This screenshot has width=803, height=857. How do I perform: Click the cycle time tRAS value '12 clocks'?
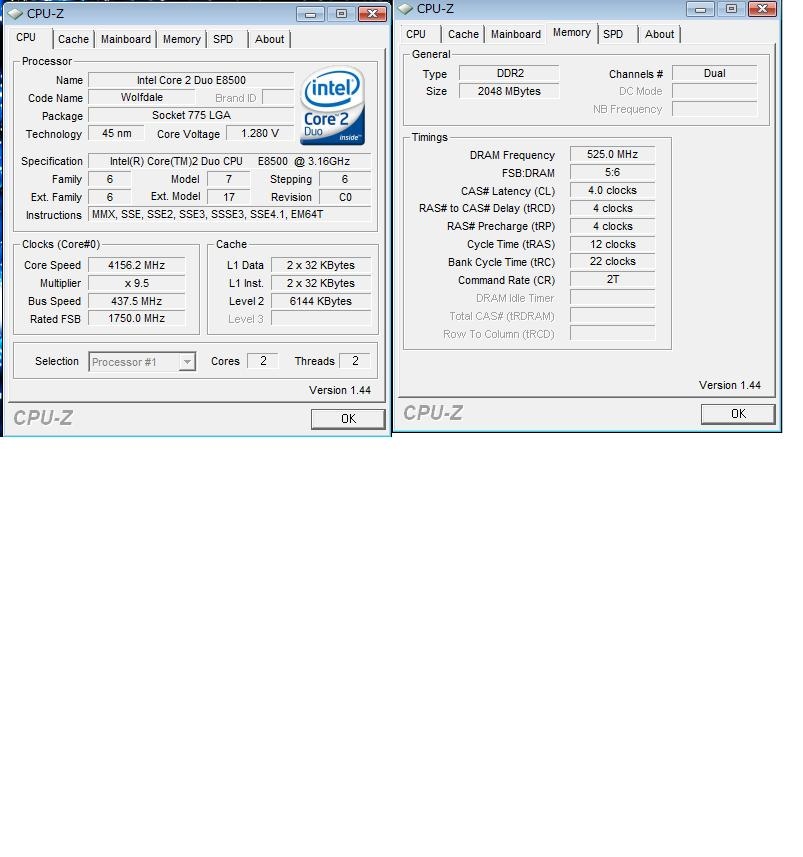[x=612, y=244]
